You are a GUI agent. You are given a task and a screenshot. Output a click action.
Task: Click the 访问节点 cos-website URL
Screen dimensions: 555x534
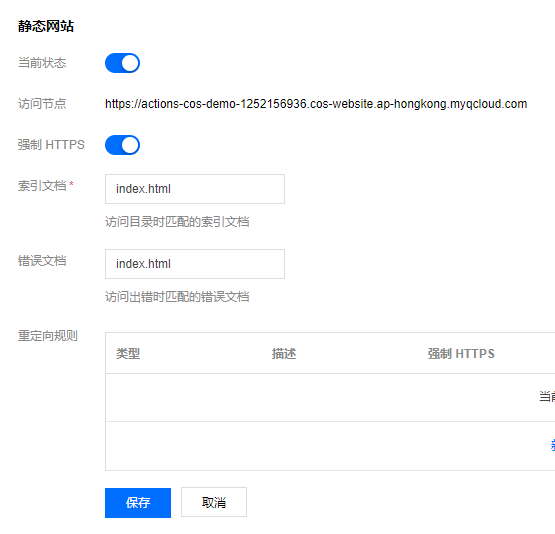[x=316, y=104]
